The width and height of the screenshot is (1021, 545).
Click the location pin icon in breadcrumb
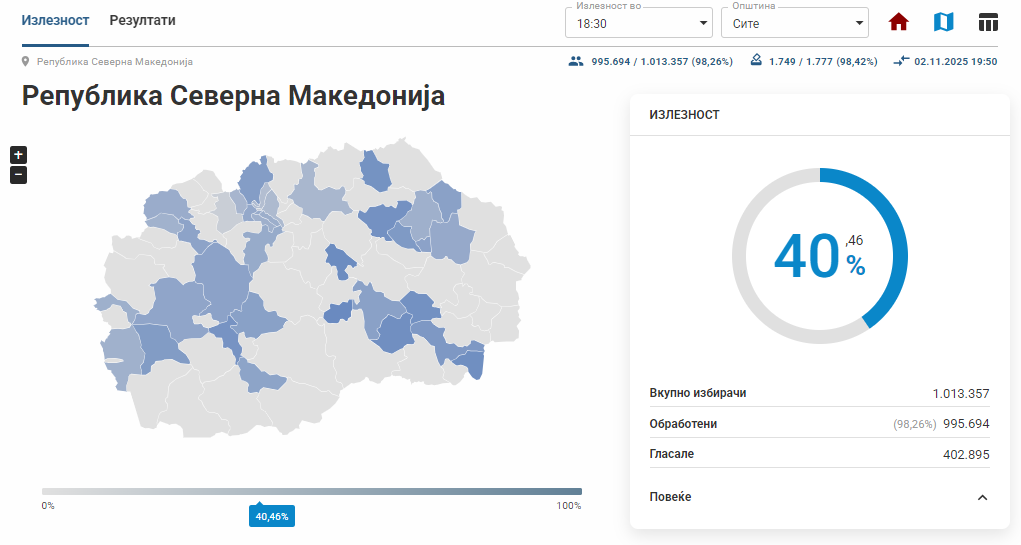click(x=26, y=62)
